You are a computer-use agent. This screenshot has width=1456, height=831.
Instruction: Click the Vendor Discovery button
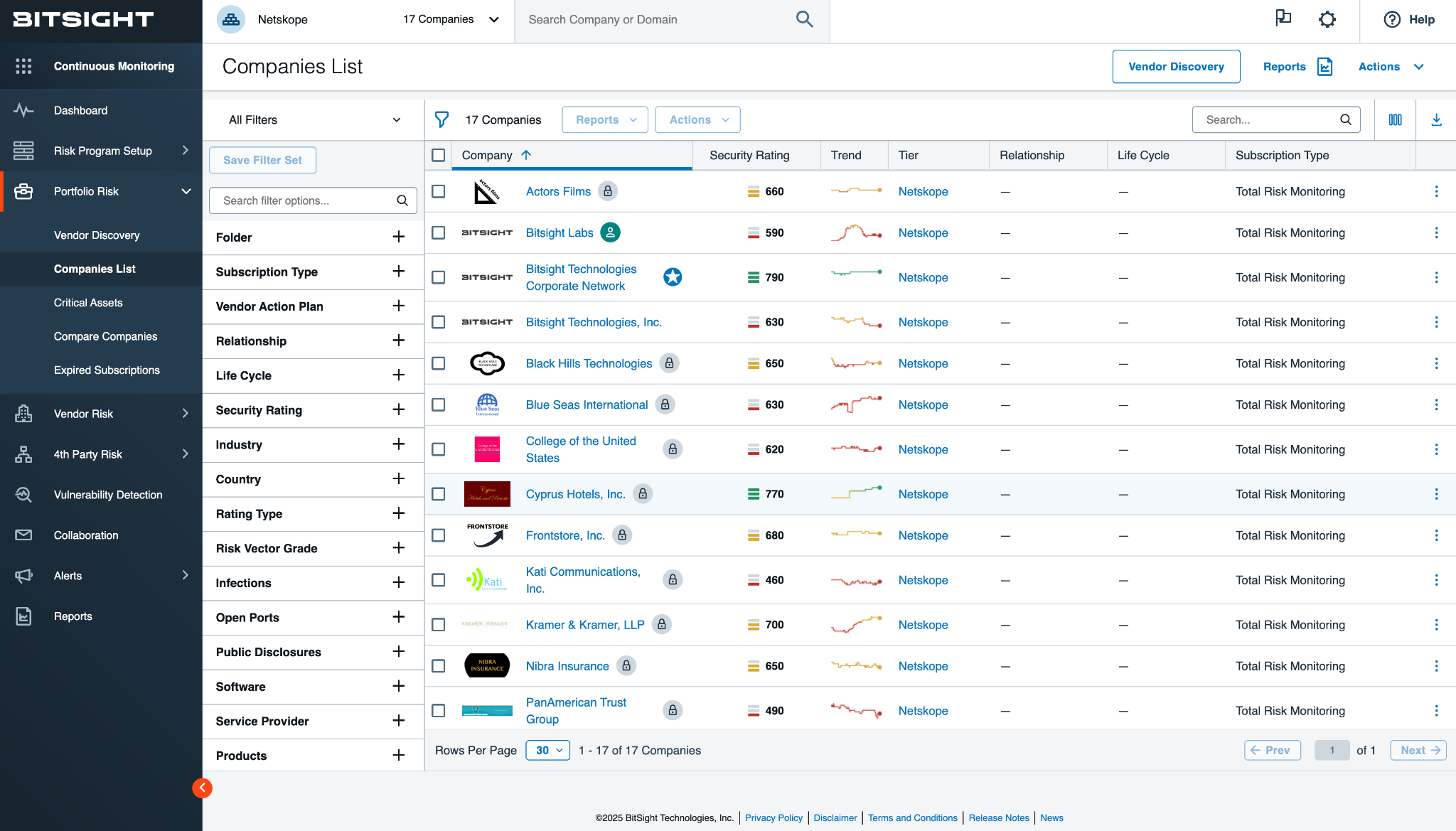(1176, 66)
